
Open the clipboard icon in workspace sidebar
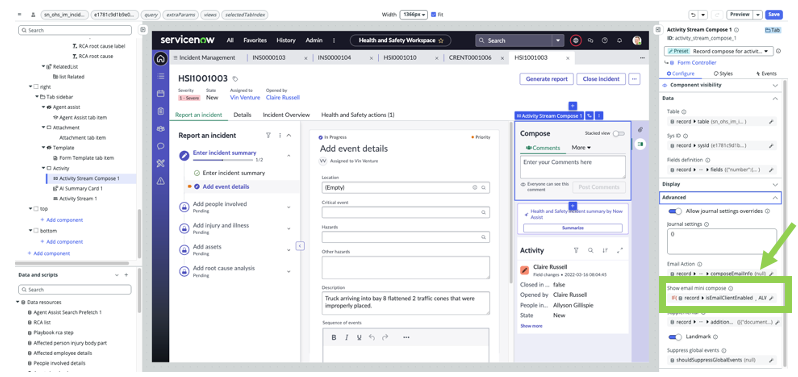click(x=161, y=111)
